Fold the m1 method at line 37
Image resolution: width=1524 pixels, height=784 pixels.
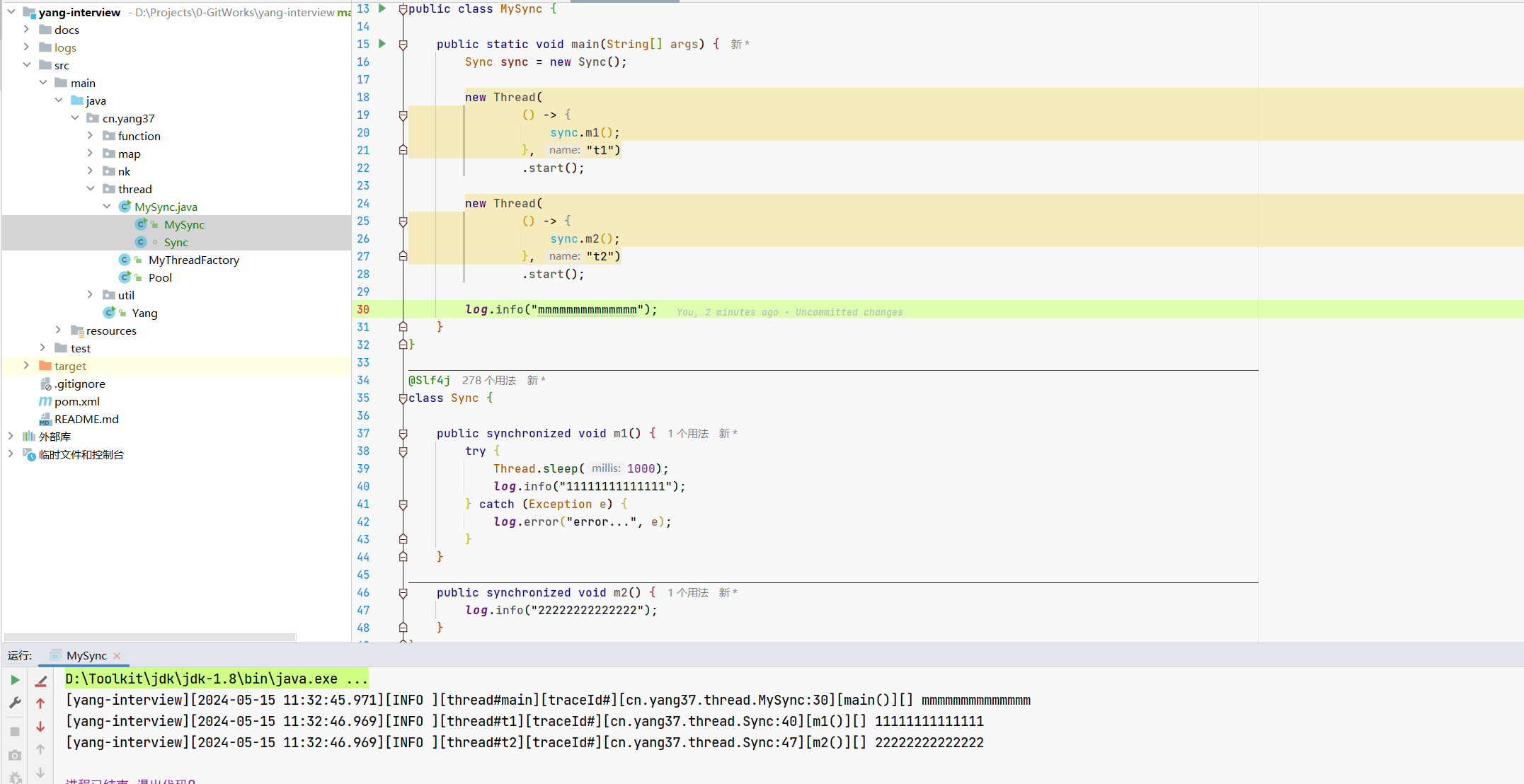403,434
